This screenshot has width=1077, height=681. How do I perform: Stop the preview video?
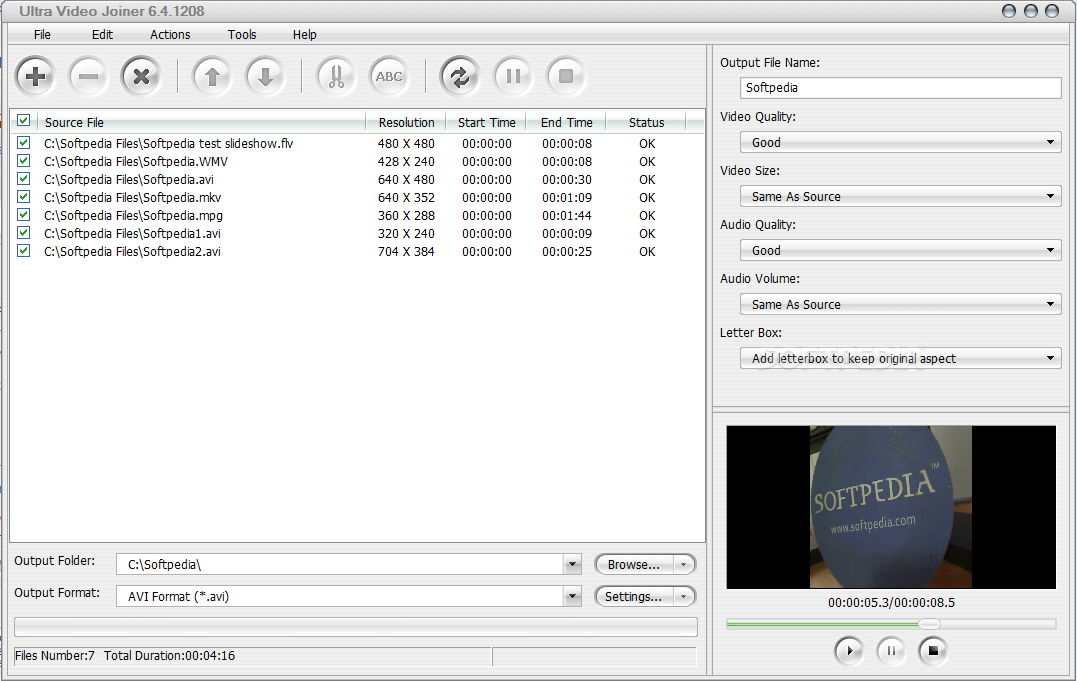[933, 650]
